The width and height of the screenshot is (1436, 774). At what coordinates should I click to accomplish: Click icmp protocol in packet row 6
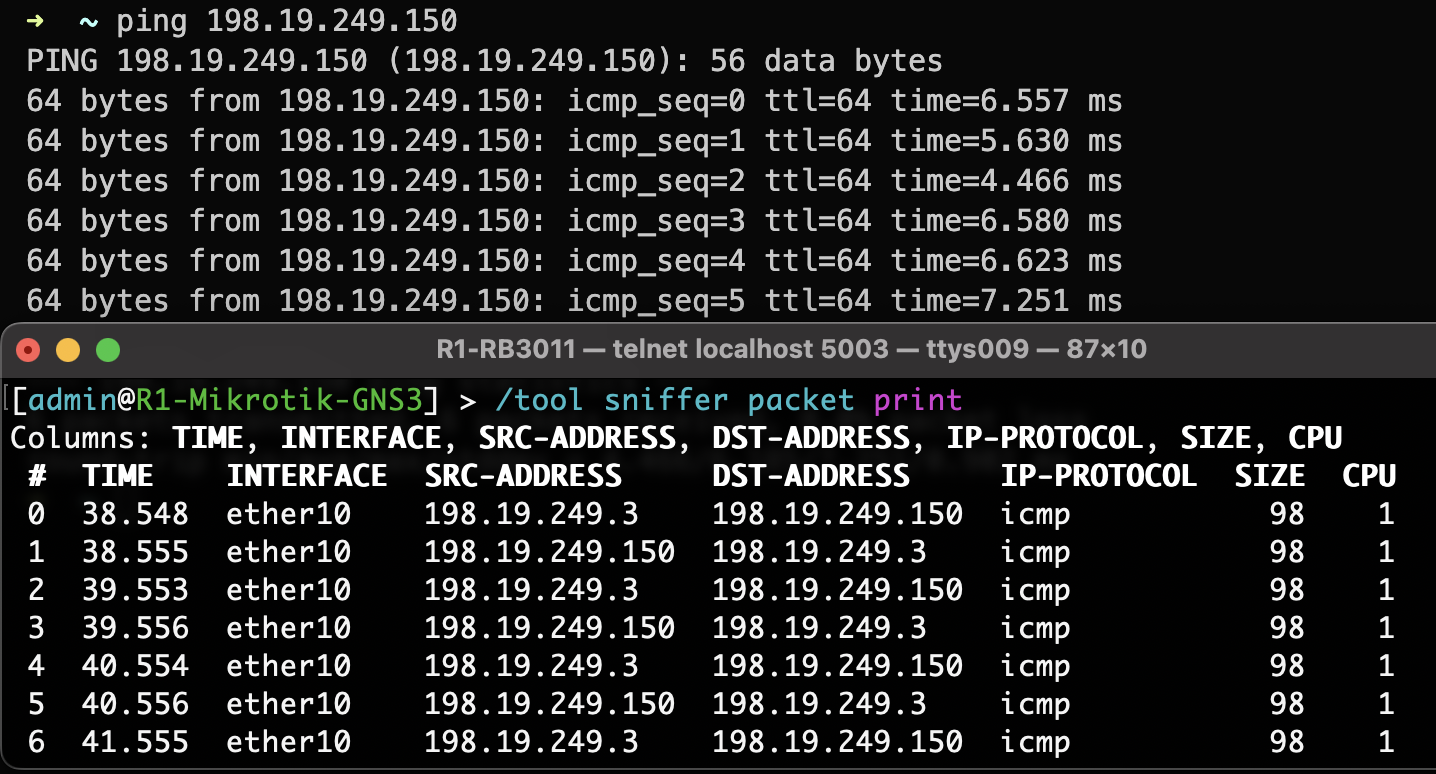point(1035,742)
